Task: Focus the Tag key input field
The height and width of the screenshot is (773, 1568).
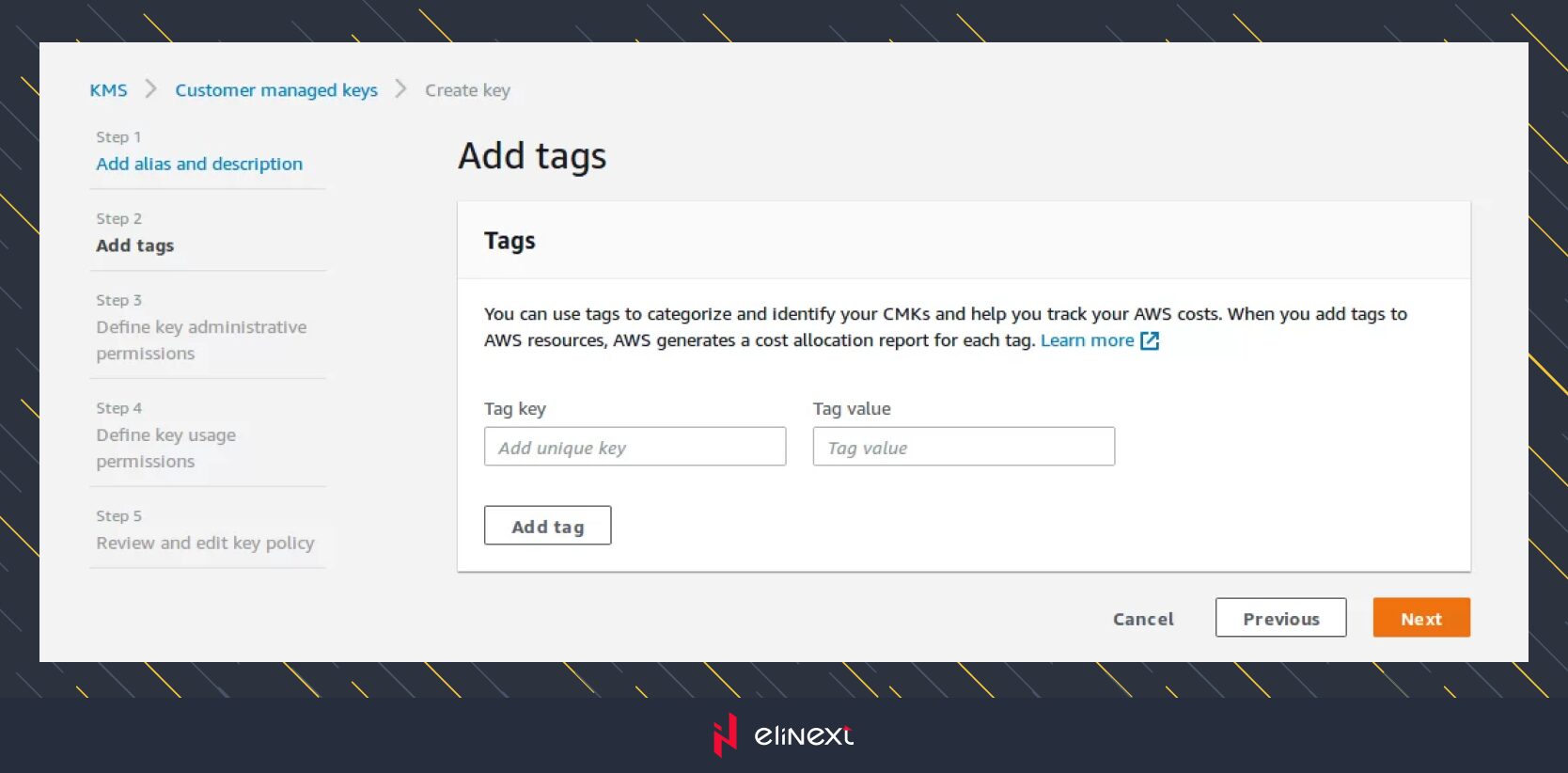Action: pos(635,447)
